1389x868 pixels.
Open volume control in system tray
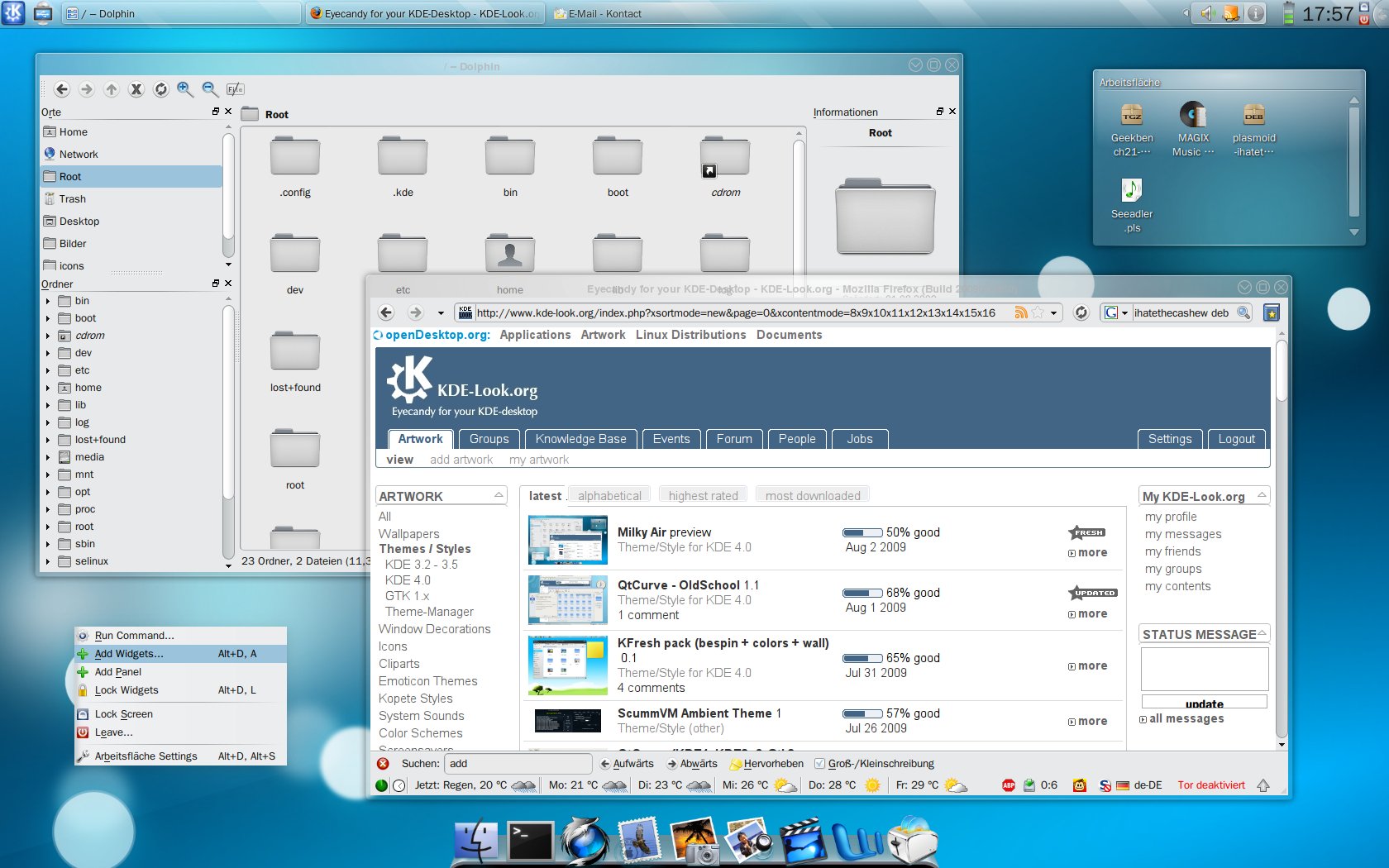pos(1208,13)
